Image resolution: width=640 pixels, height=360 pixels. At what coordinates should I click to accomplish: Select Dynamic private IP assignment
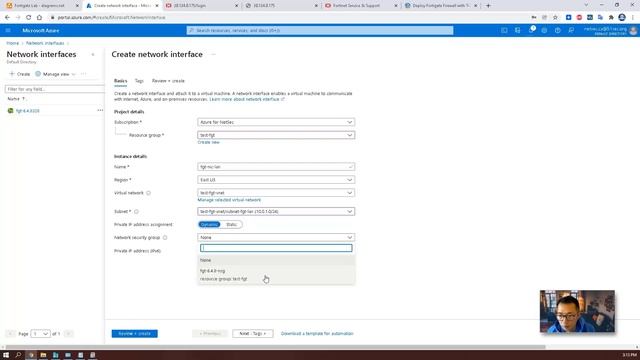[x=209, y=224]
